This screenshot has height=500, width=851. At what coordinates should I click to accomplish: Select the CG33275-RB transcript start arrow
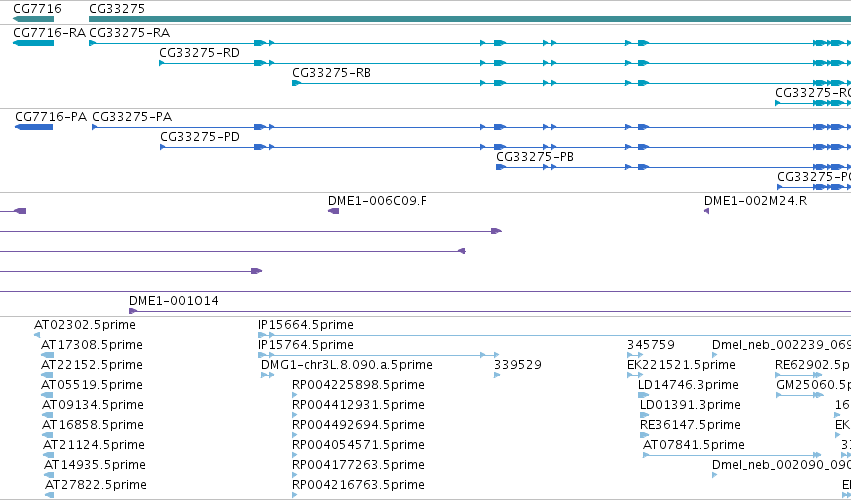(296, 83)
